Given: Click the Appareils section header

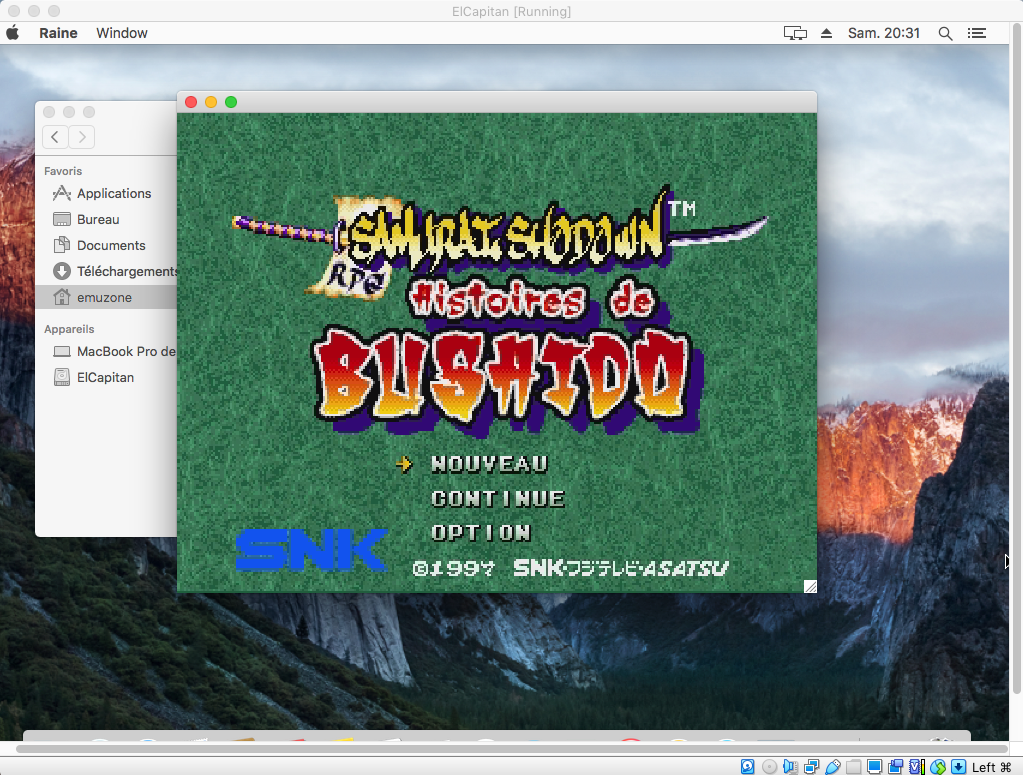Looking at the screenshot, I should click(x=69, y=329).
